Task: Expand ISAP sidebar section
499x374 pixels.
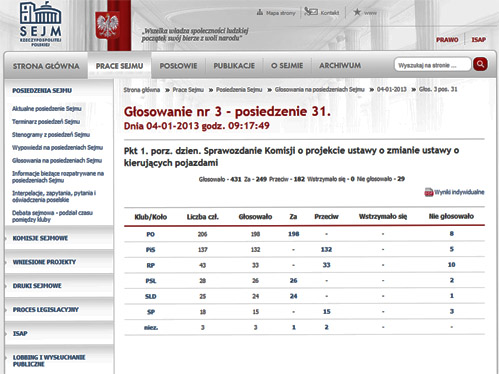Action: [x=20, y=333]
